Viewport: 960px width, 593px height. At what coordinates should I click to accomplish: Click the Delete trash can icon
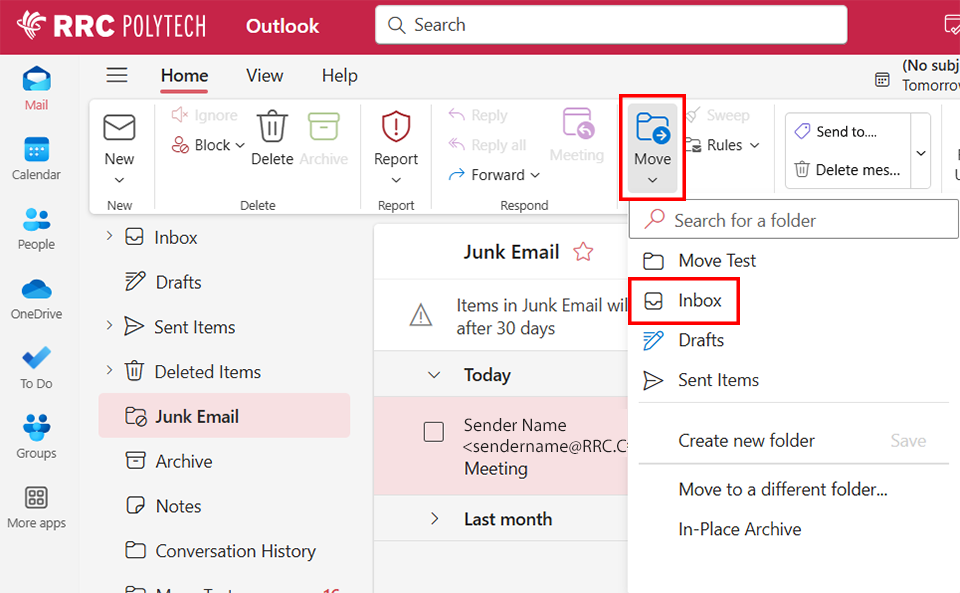coord(272,125)
